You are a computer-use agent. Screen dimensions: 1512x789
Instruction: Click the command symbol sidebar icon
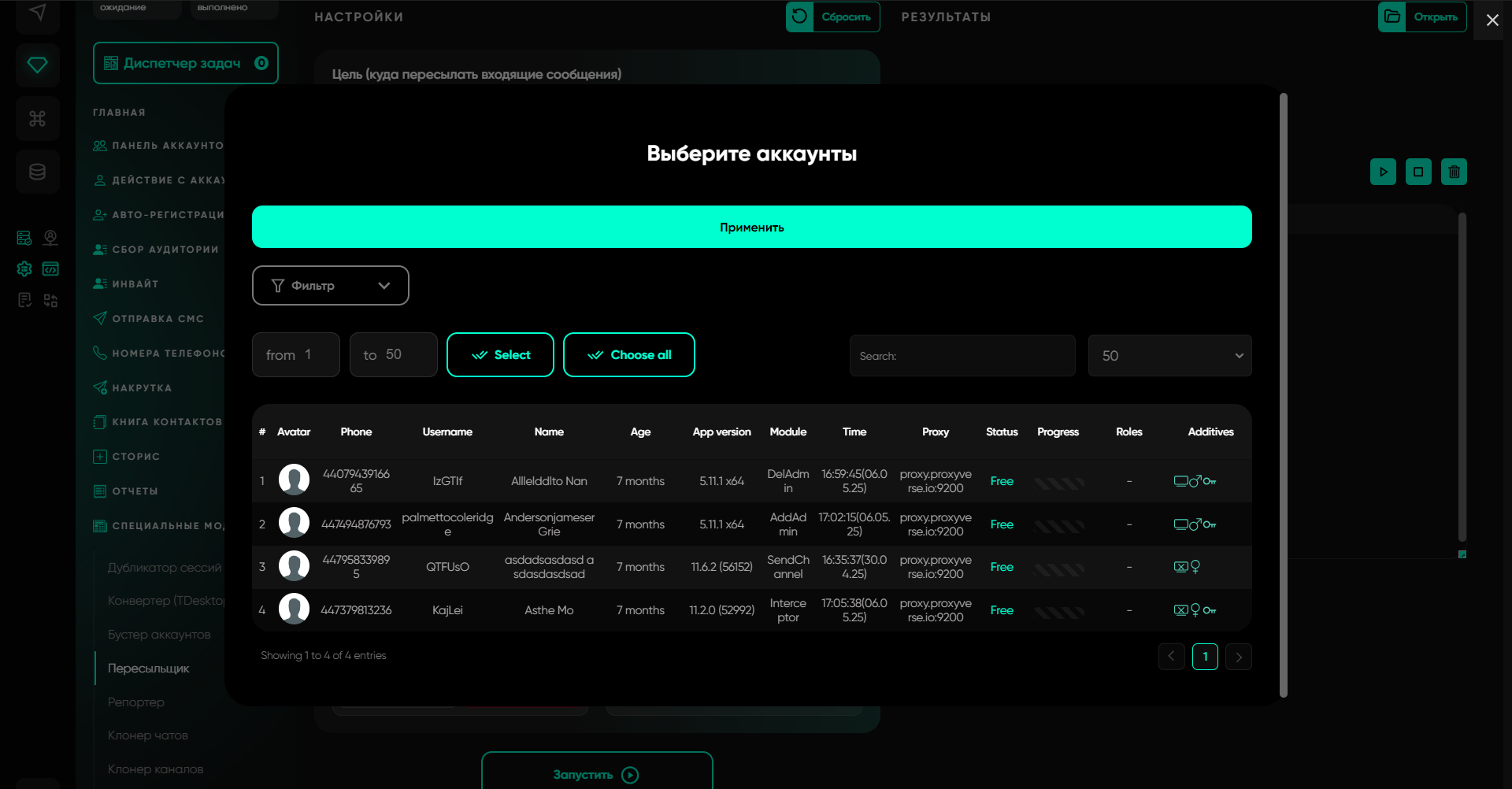(37, 119)
